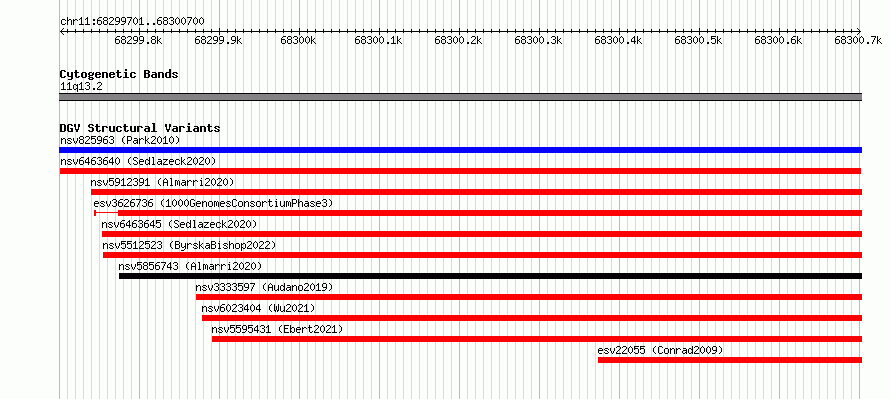890x399 pixels.
Task: Click the blue nsv825963 variant bar
Action: click(x=460, y=150)
